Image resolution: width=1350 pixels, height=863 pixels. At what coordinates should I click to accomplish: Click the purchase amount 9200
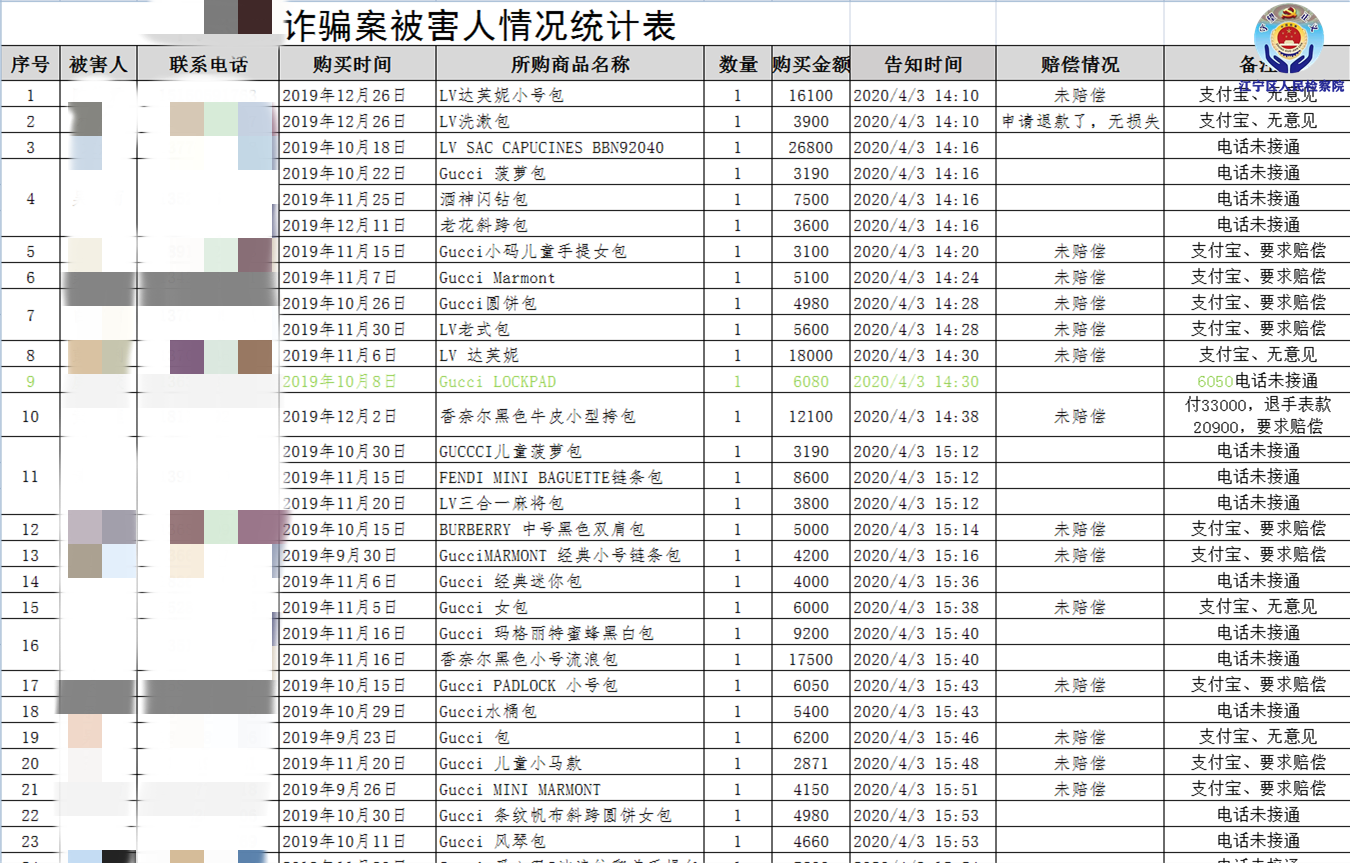coord(810,634)
